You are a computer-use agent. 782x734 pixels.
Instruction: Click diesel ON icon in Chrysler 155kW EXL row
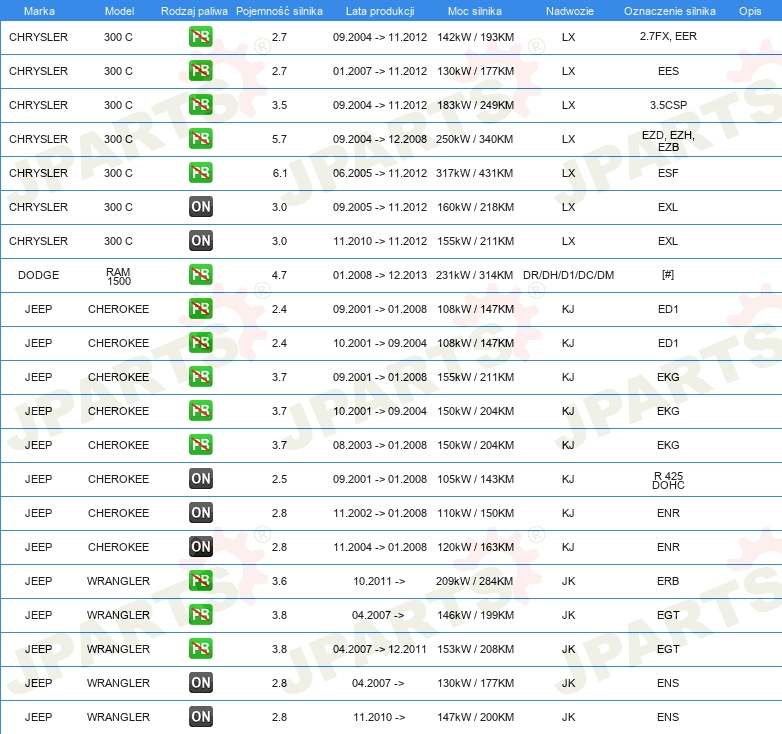[200, 241]
